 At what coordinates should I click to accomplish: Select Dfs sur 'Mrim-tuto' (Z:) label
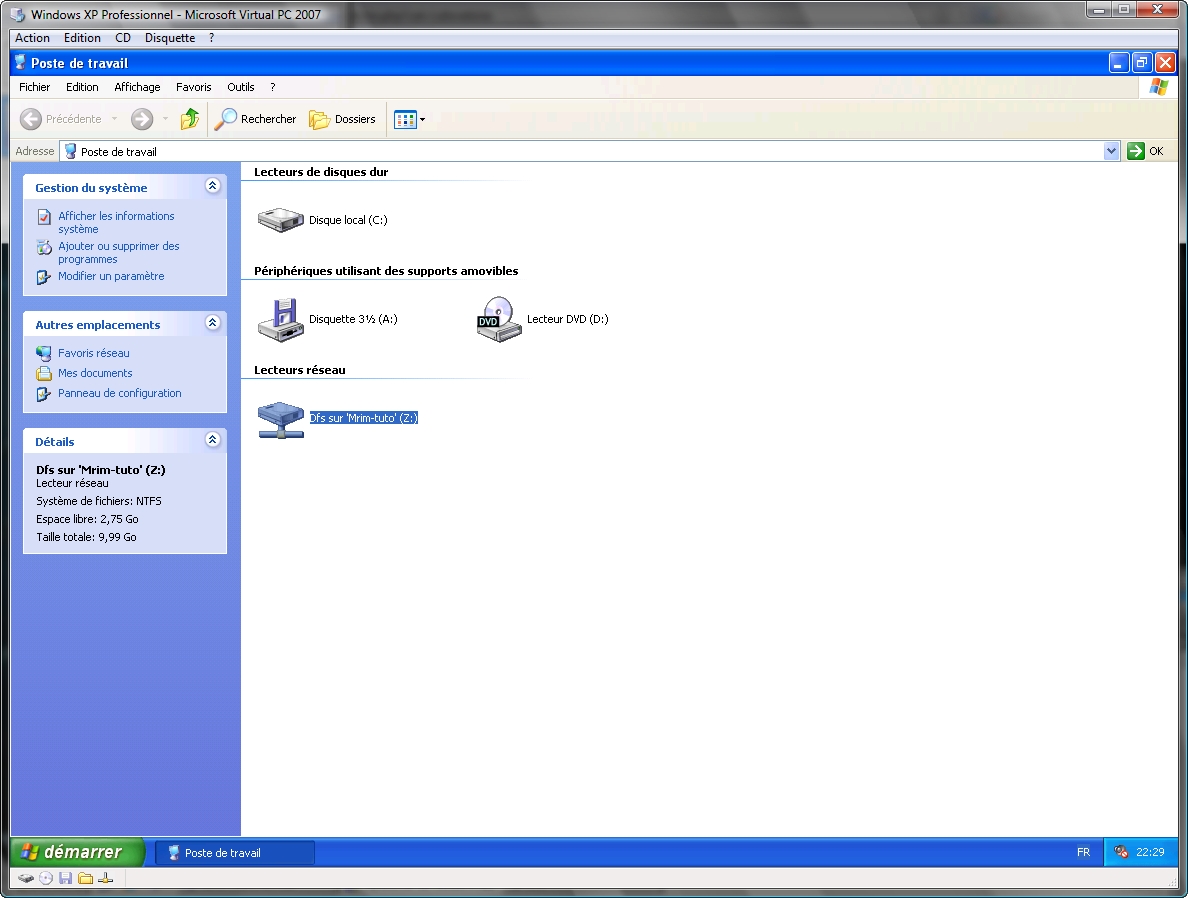pos(364,418)
